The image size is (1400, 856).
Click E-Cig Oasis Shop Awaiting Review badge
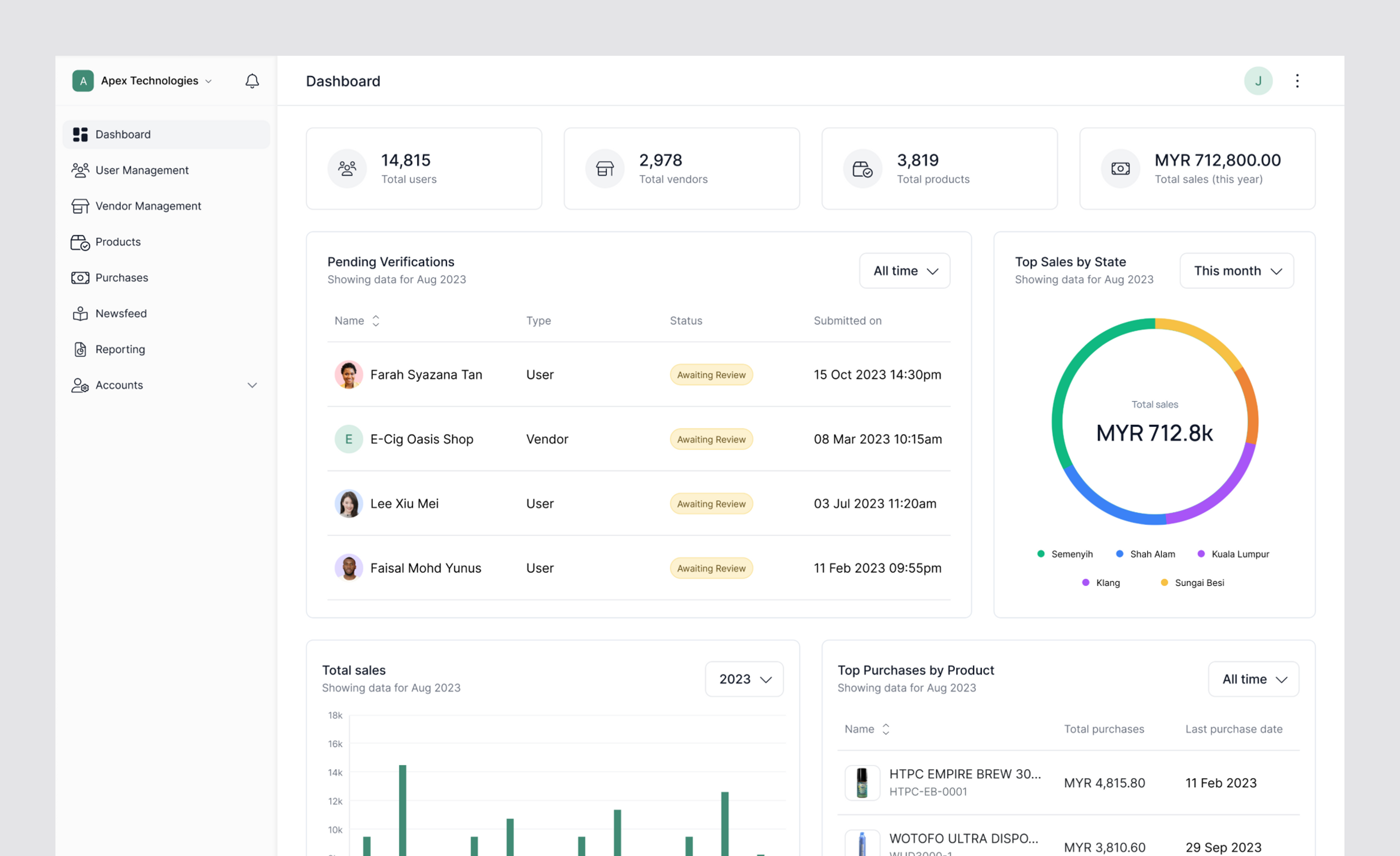tap(711, 439)
